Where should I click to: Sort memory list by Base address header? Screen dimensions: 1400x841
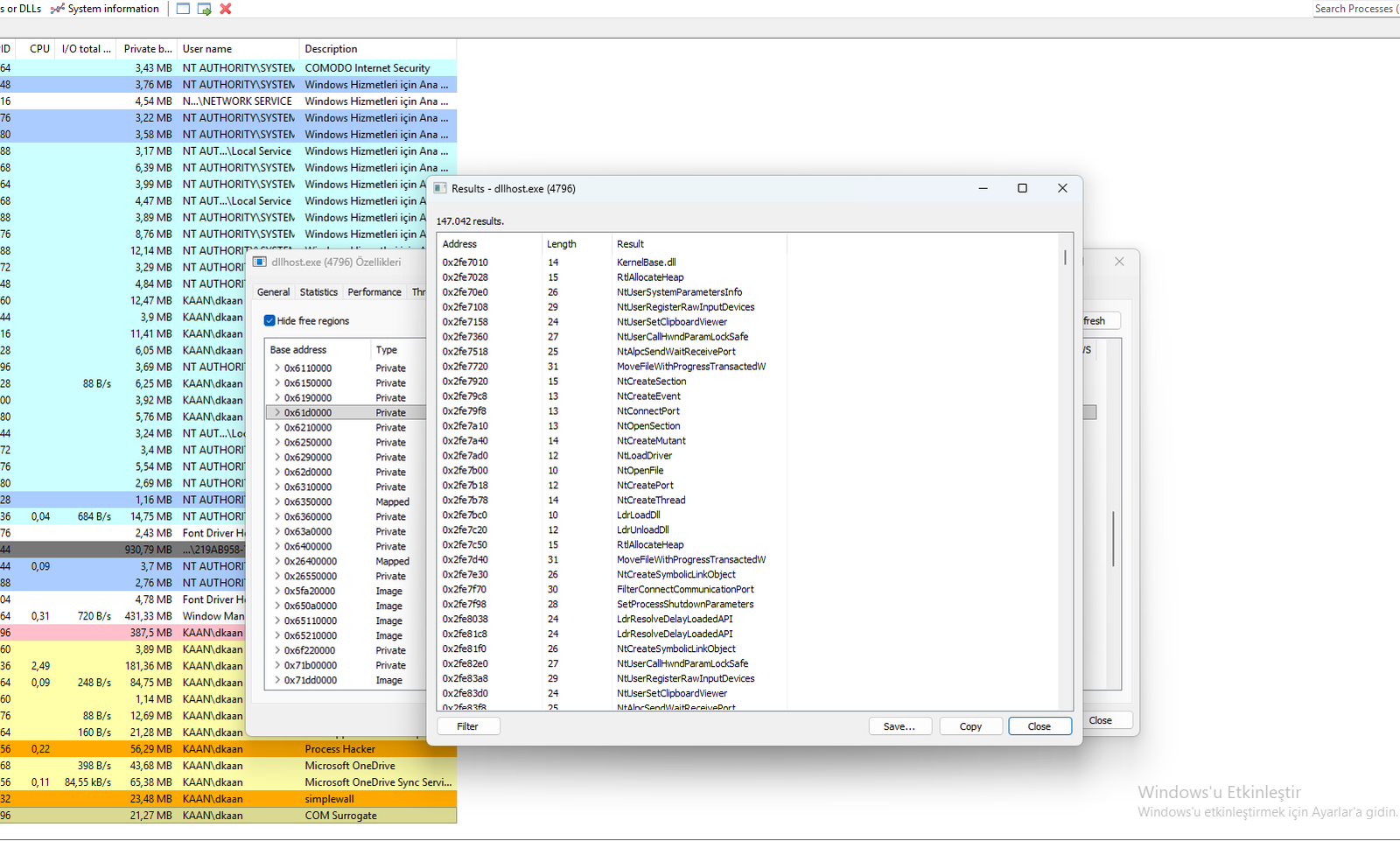317,350
